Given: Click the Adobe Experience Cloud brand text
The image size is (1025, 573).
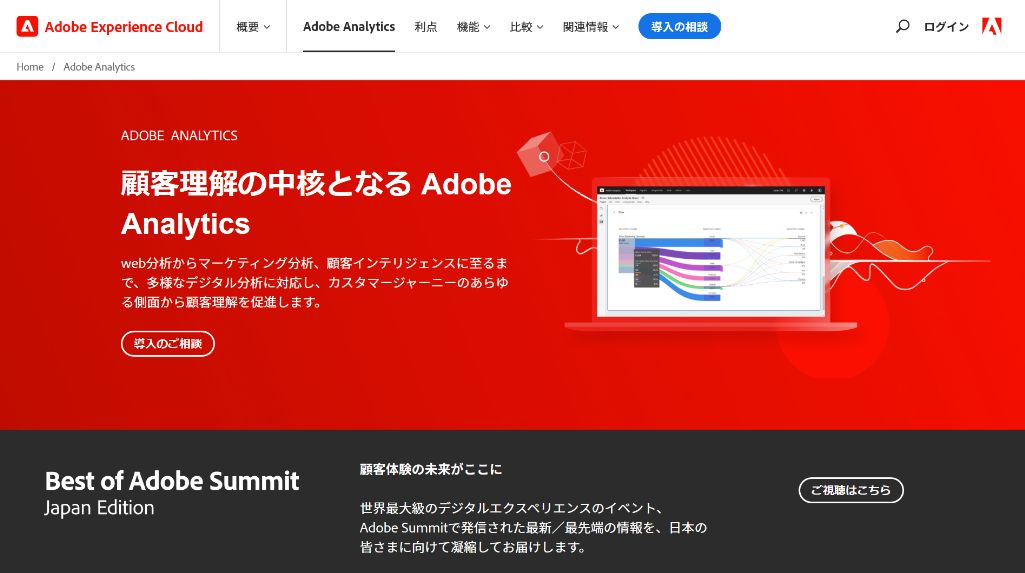Looking at the screenshot, I should coord(124,27).
